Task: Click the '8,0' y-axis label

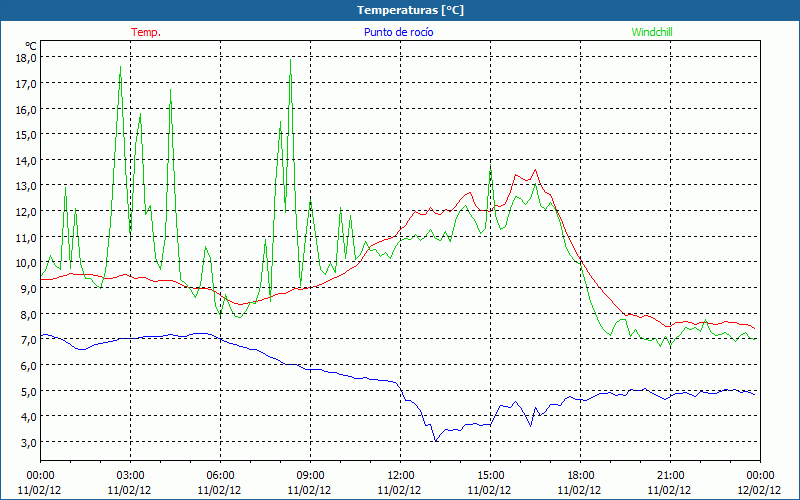Action: [29, 314]
